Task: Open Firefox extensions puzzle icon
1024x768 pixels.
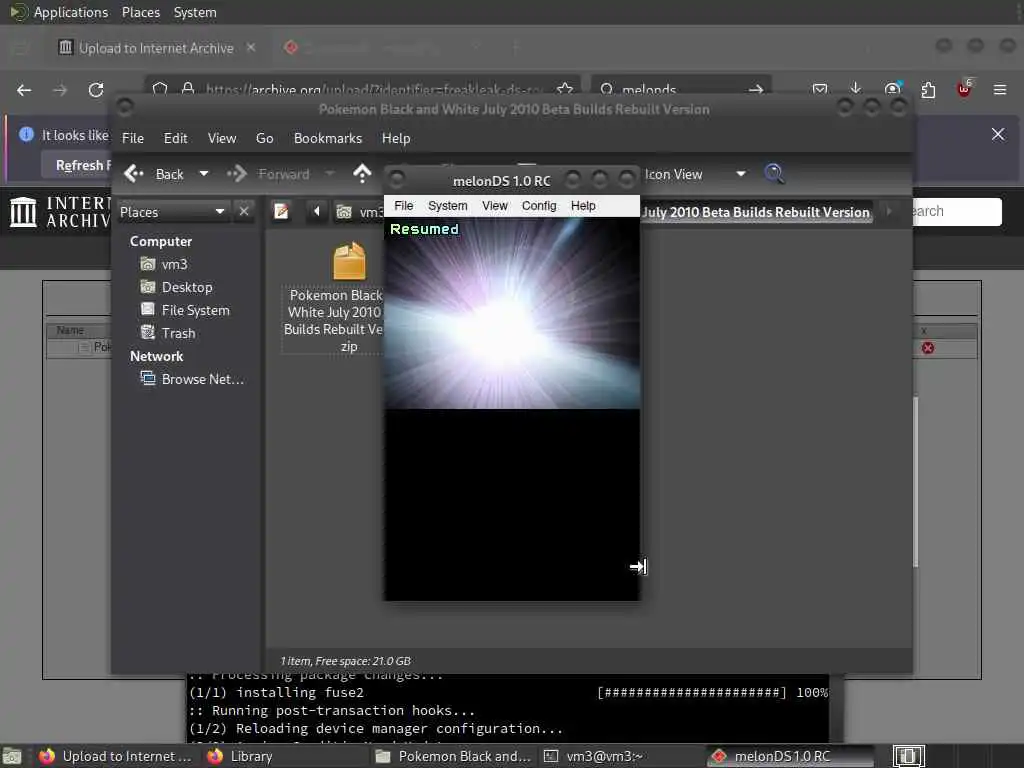Action: (x=928, y=90)
